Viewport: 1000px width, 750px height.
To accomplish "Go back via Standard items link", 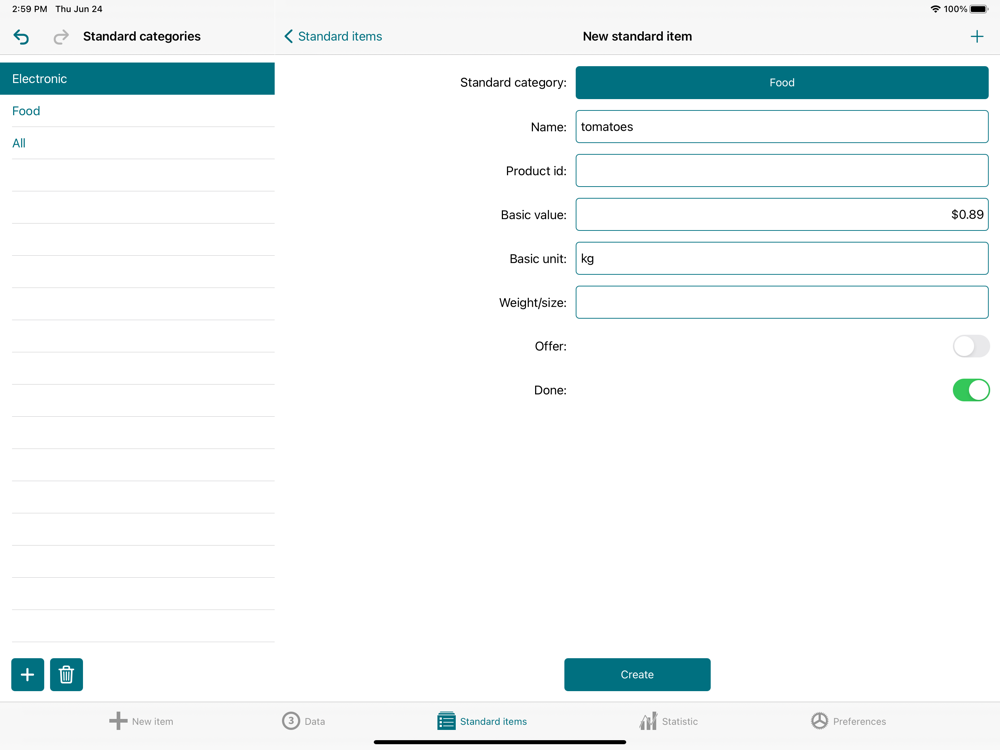I will (340, 36).
